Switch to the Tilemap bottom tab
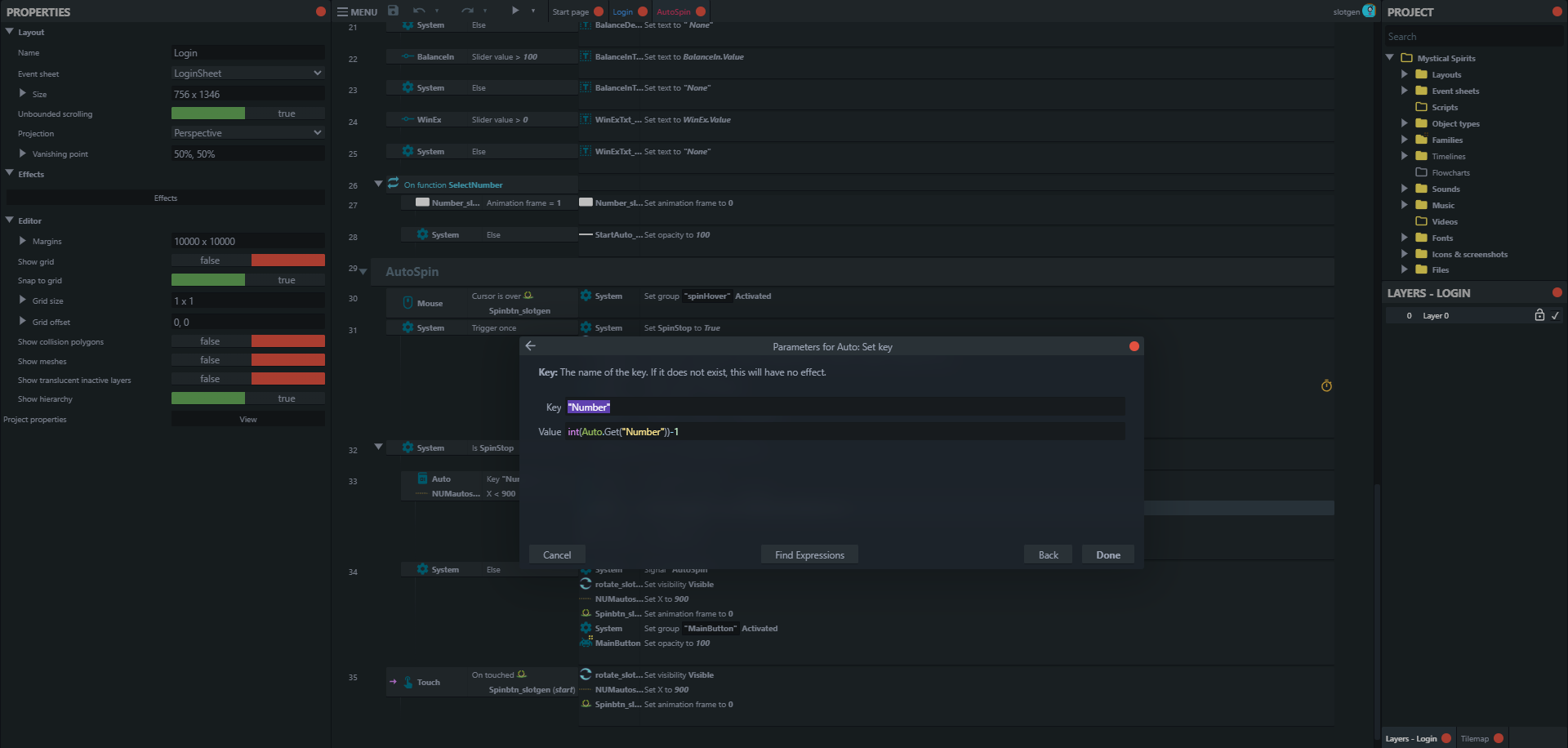 pyautogui.click(x=1474, y=738)
